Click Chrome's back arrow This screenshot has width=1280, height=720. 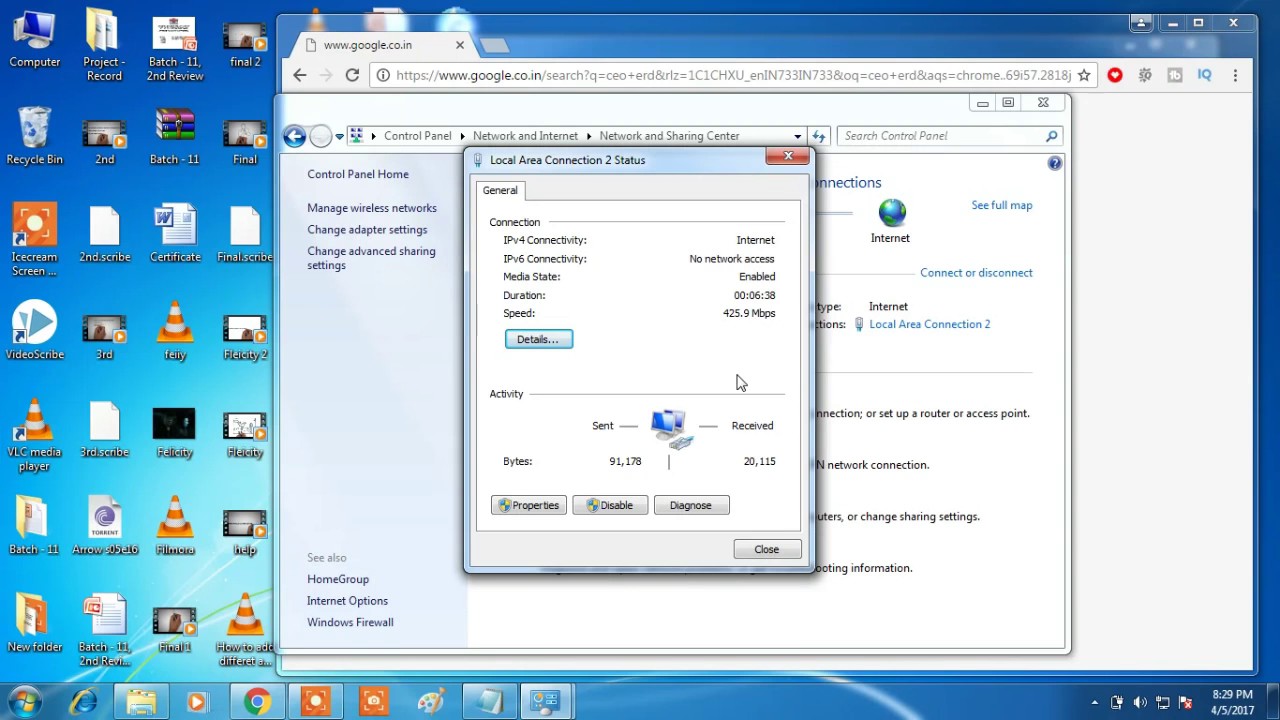300,75
